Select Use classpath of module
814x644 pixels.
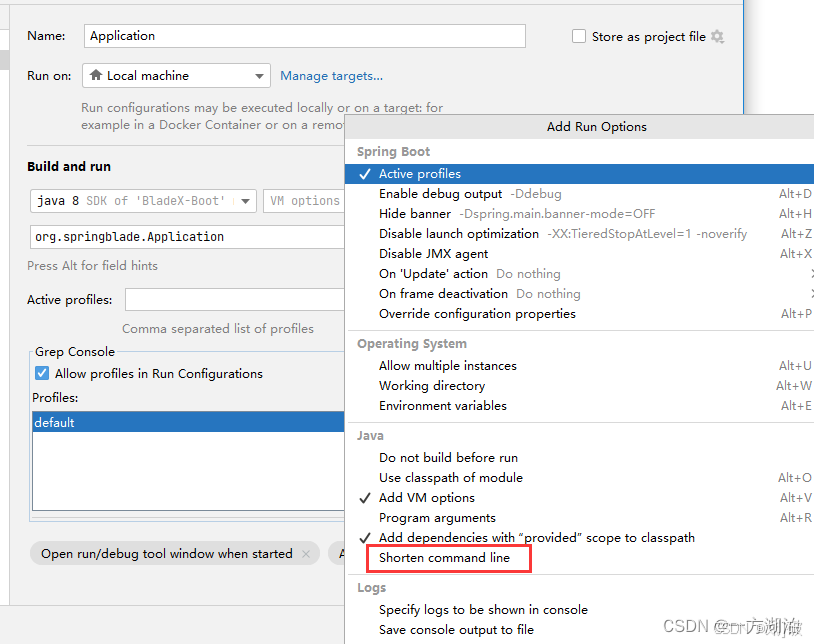coord(579,477)
